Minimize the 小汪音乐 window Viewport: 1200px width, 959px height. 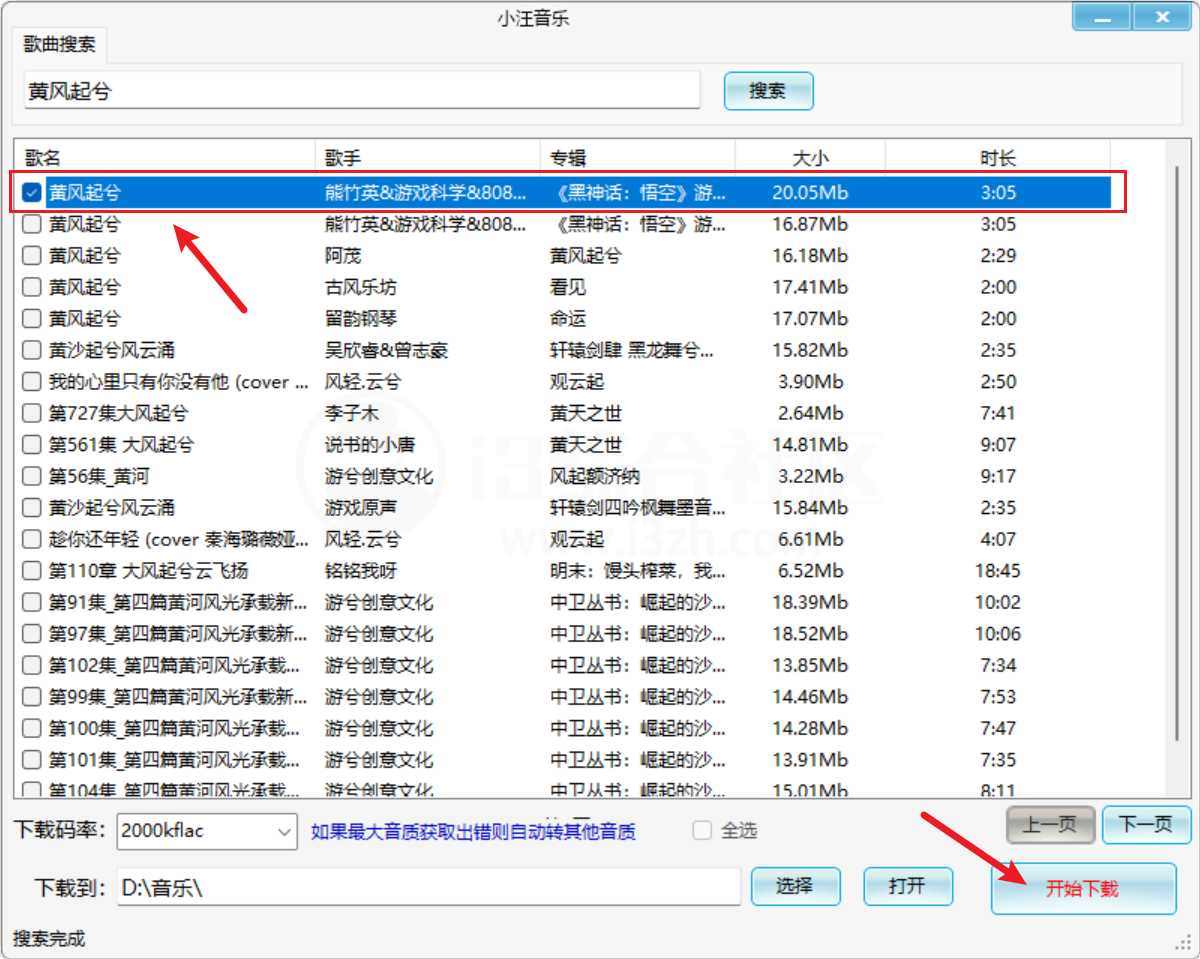[x=1104, y=17]
